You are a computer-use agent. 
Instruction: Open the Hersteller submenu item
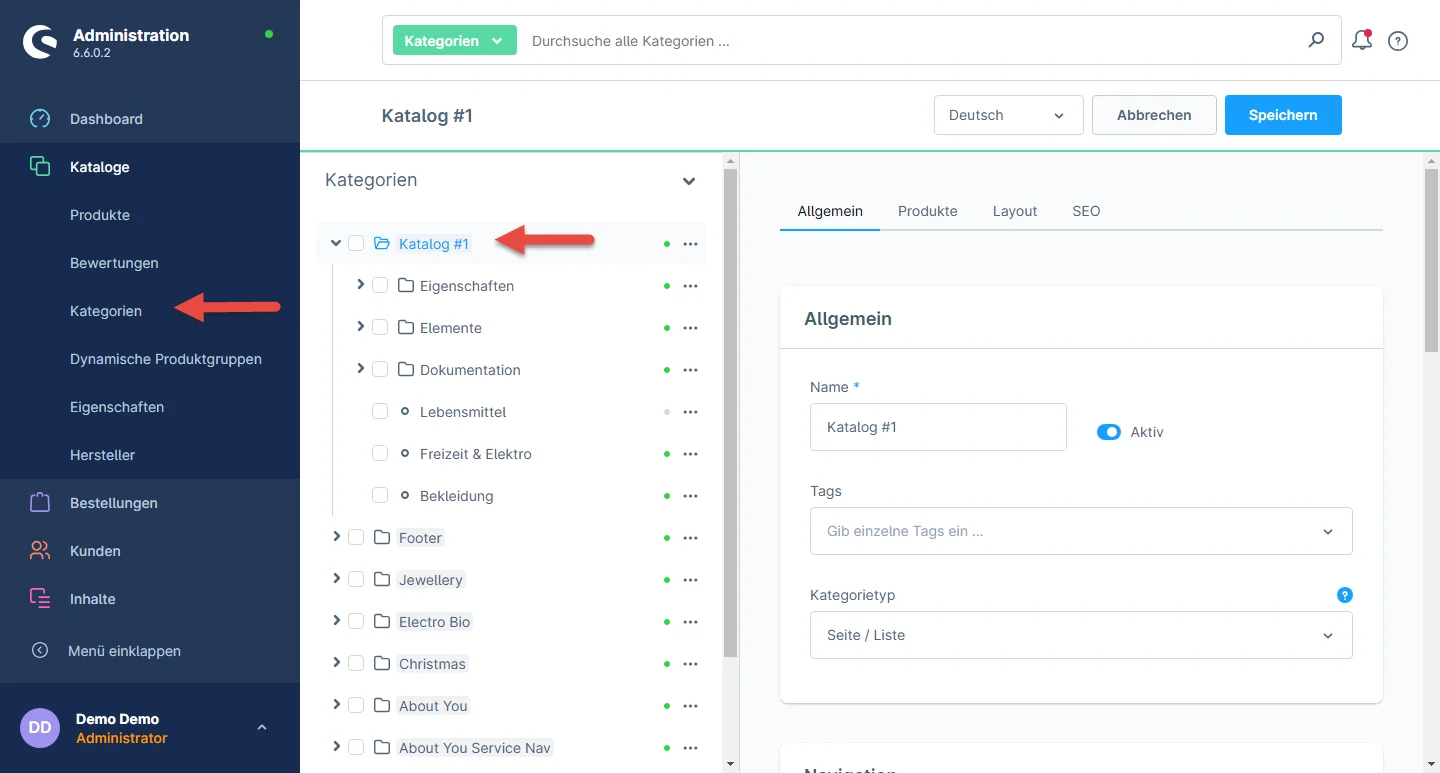[x=102, y=455]
